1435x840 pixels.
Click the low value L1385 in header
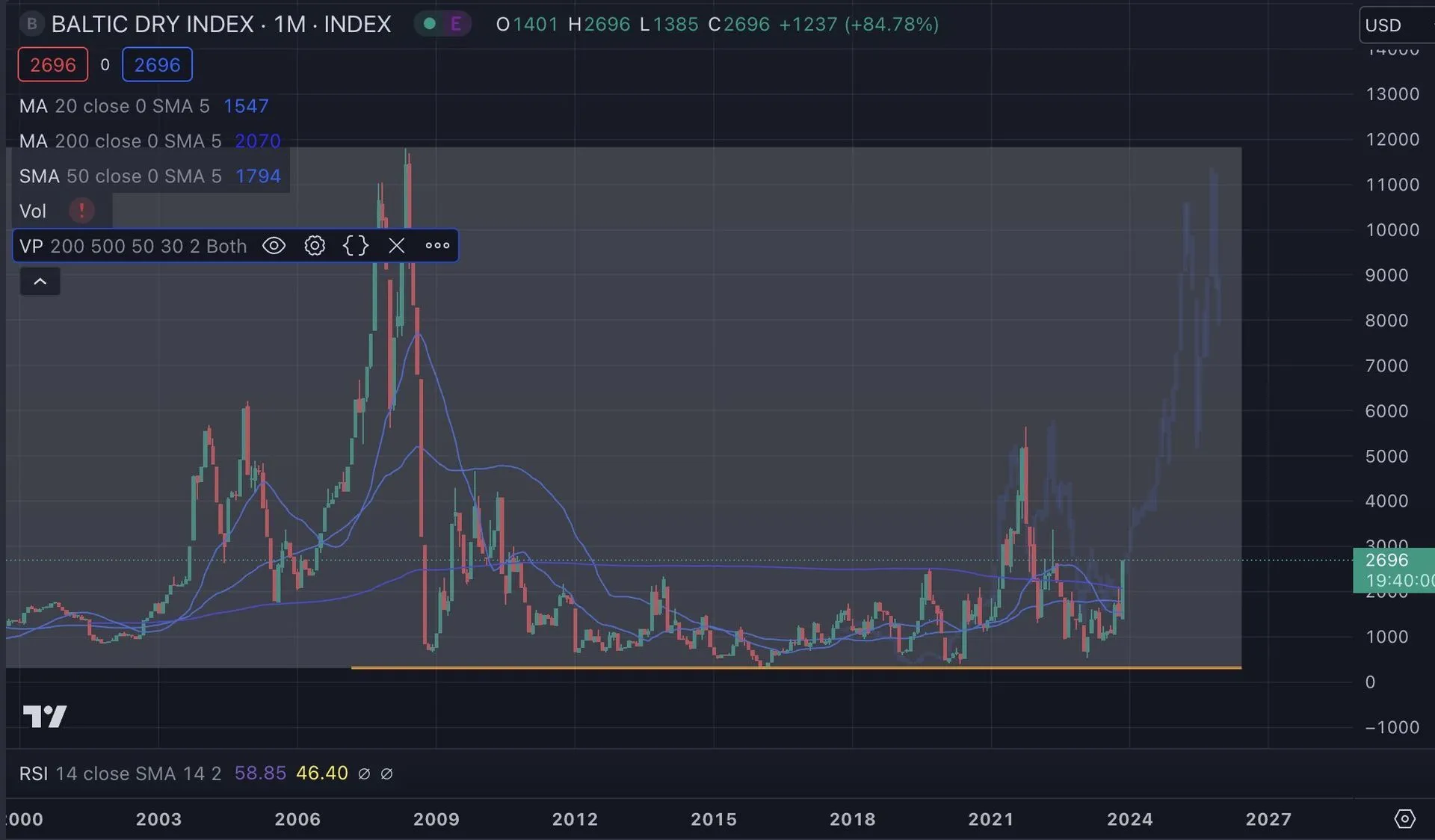pos(669,24)
